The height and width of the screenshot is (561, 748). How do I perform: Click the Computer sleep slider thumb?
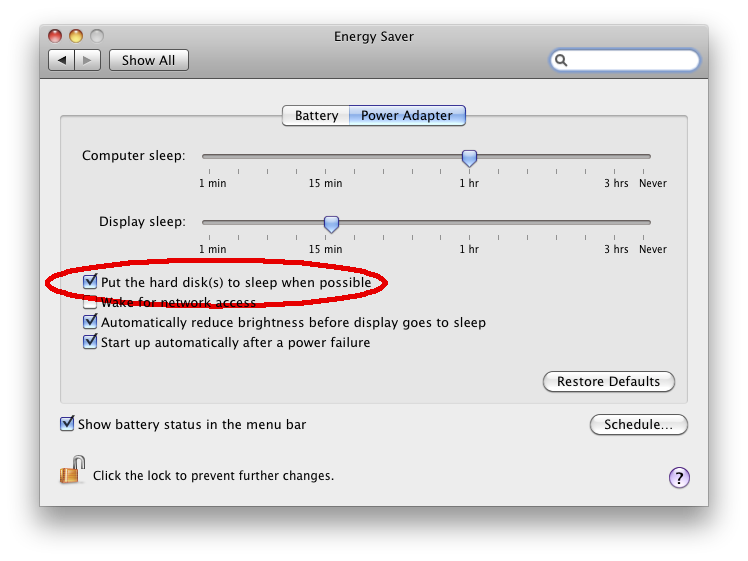[469, 158]
